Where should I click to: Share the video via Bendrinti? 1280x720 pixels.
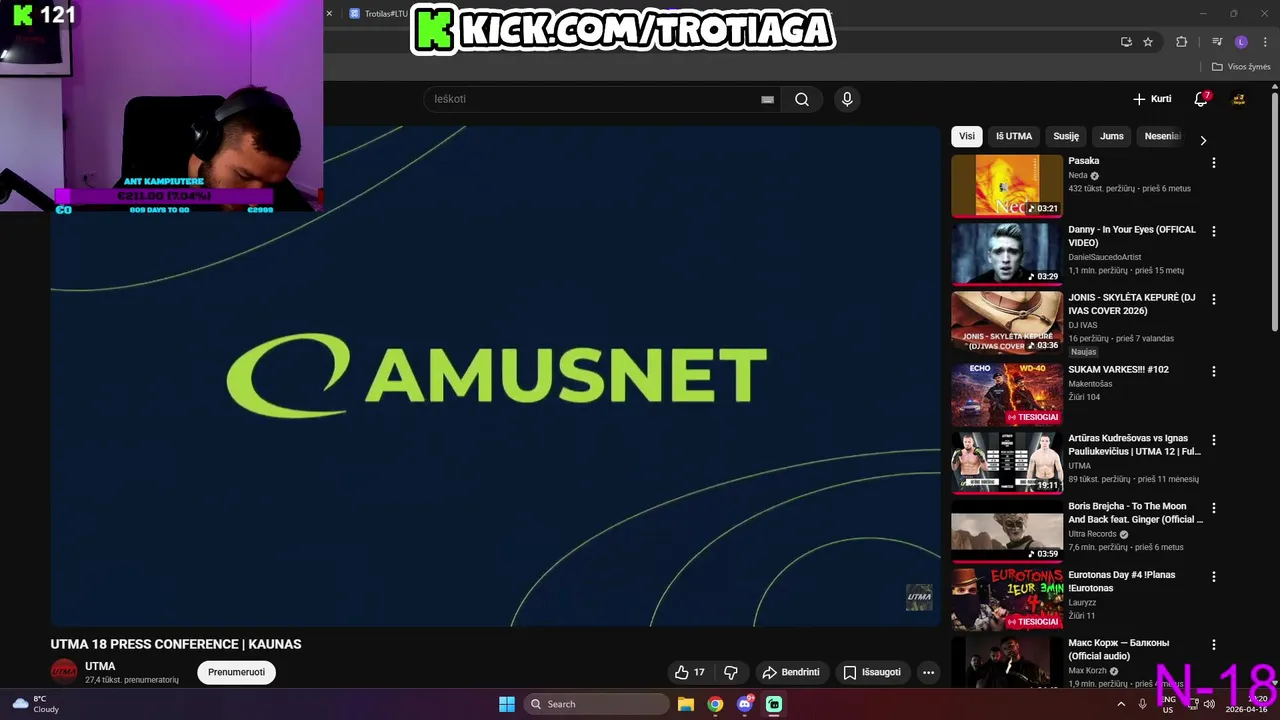pos(791,672)
